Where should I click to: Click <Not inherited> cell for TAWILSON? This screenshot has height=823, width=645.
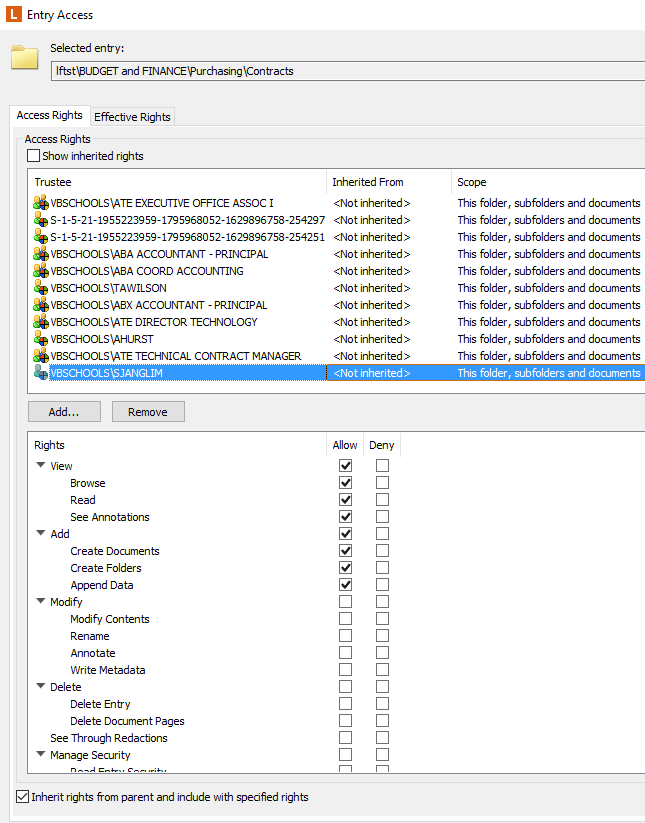click(372, 288)
